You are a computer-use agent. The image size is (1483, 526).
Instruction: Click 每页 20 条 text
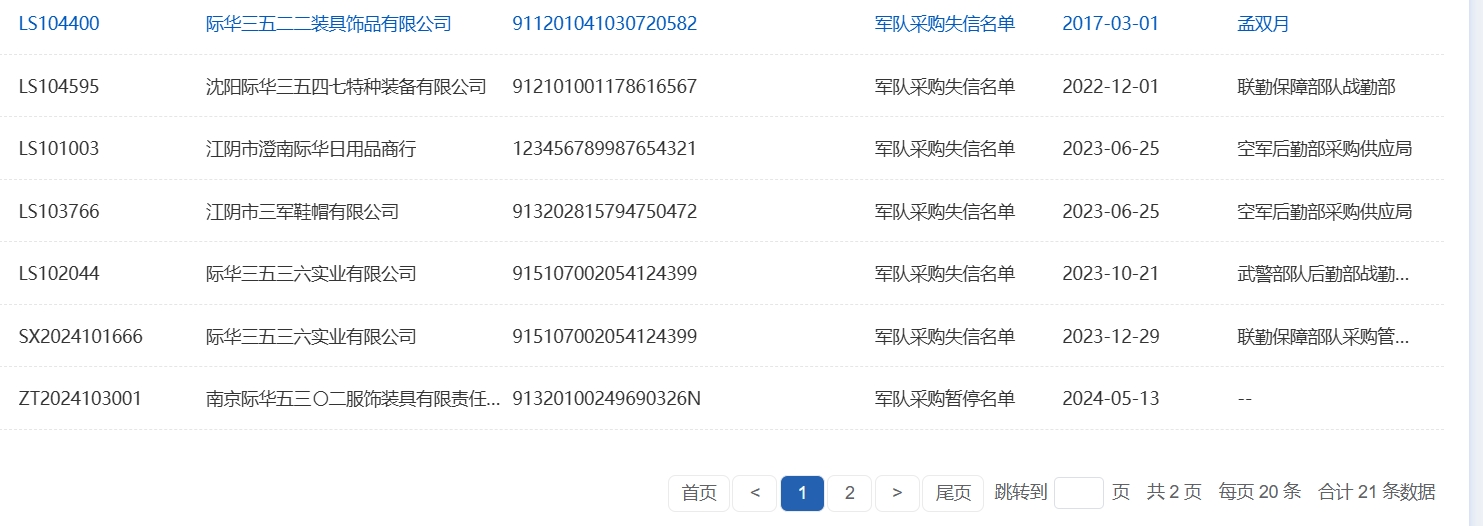pos(1260,492)
